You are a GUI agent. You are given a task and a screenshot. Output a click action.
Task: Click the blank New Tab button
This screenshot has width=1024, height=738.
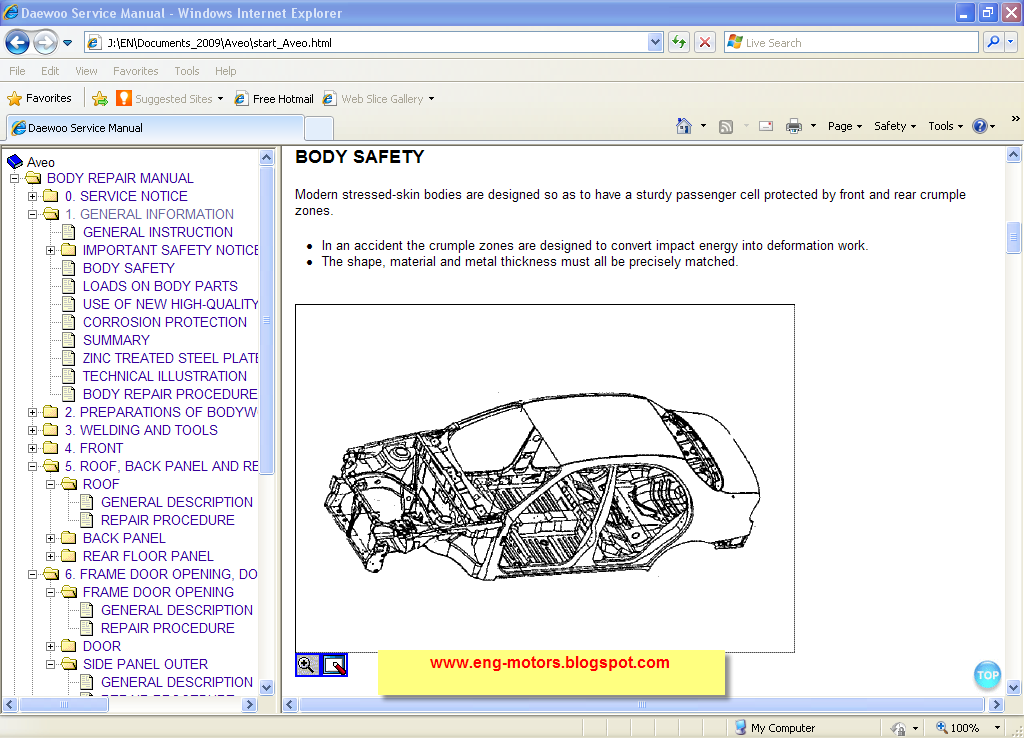click(319, 128)
